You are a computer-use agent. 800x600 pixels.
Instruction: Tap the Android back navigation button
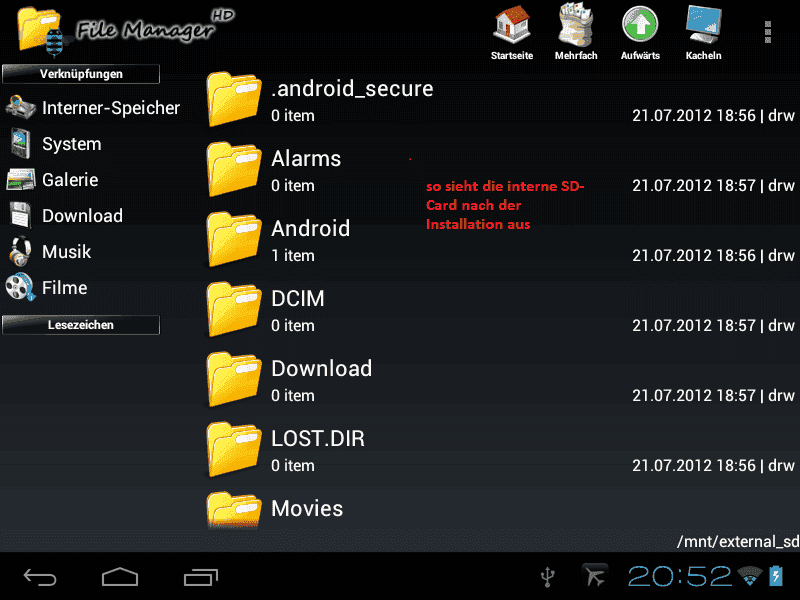(40, 577)
